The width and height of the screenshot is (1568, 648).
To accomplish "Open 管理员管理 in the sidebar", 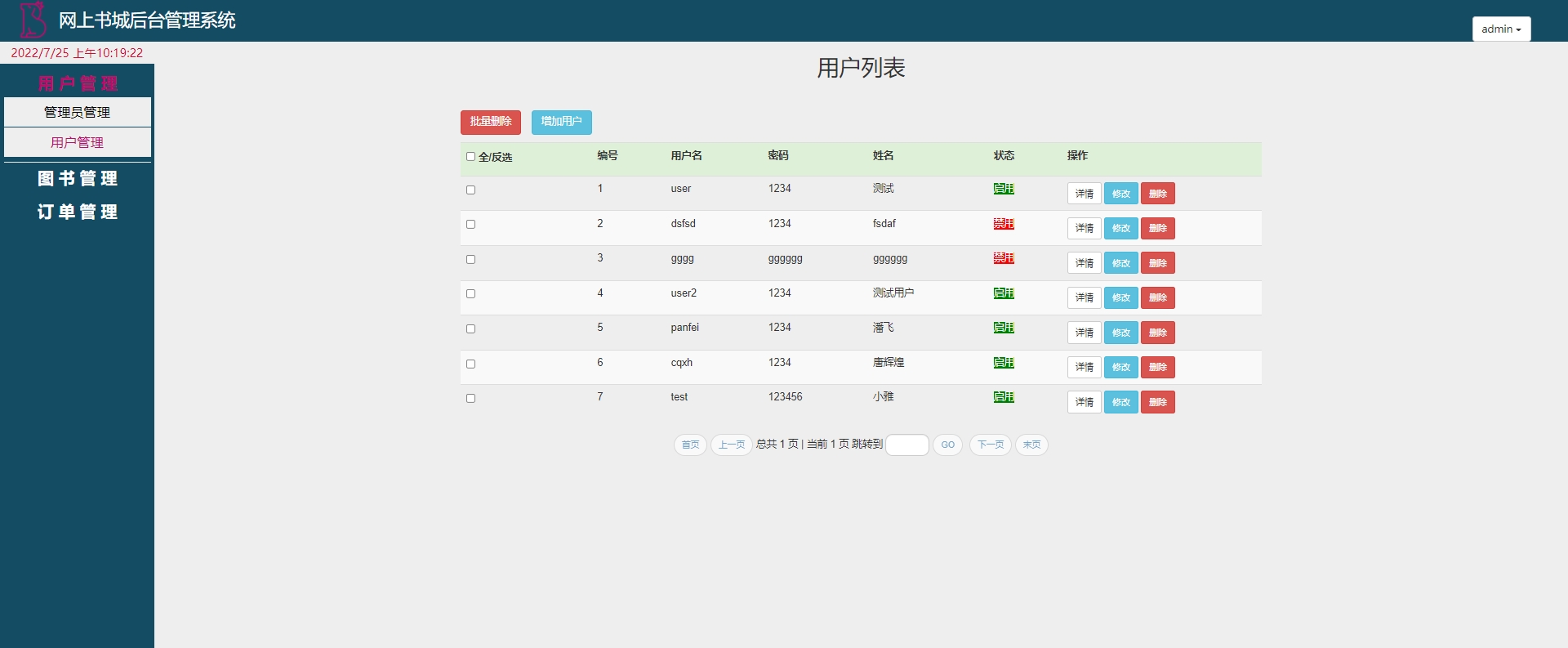I will point(78,112).
